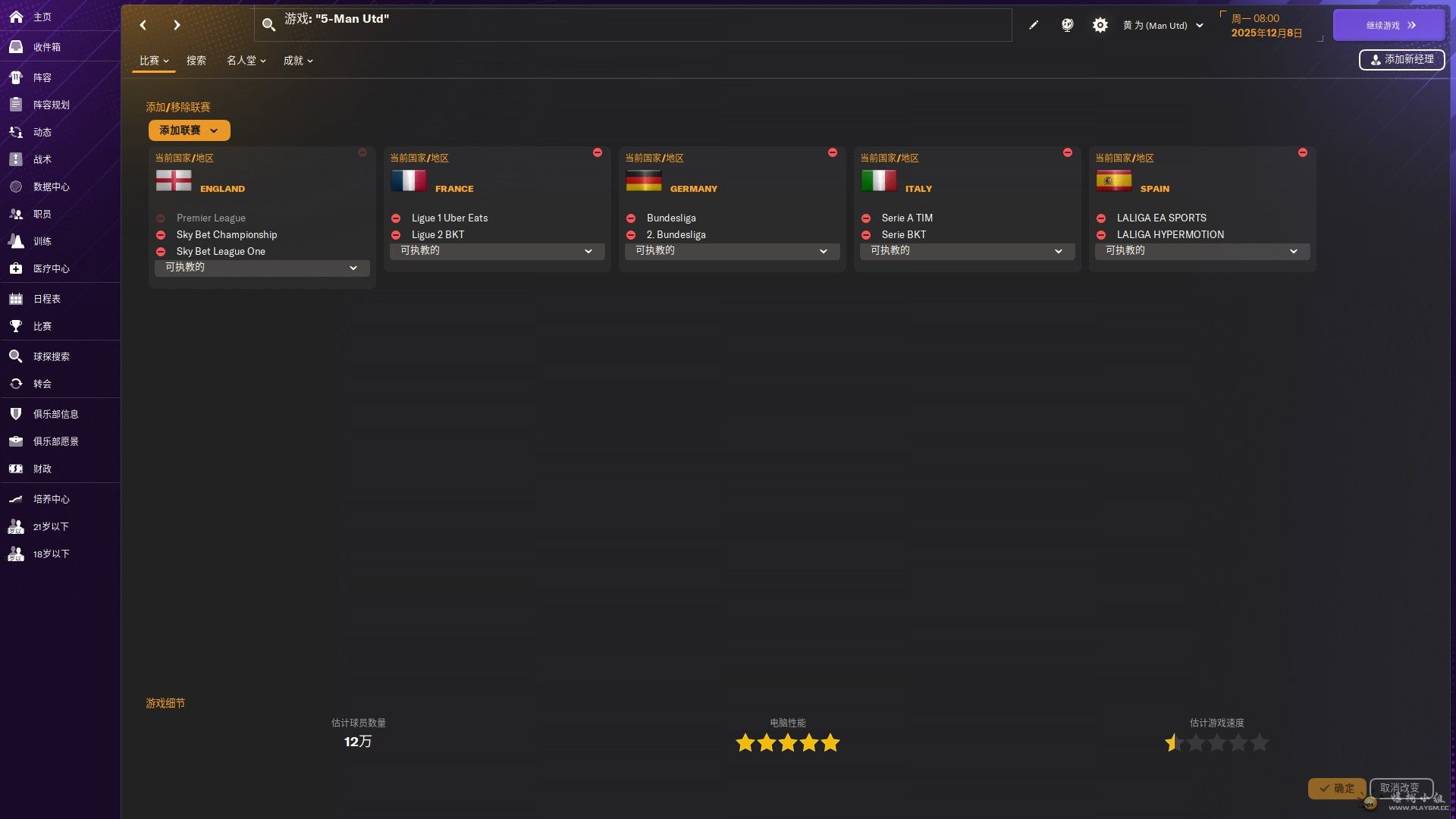Remove the Italy nation card
The width and height of the screenshot is (1456, 819).
pyautogui.click(x=1068, y=152)
